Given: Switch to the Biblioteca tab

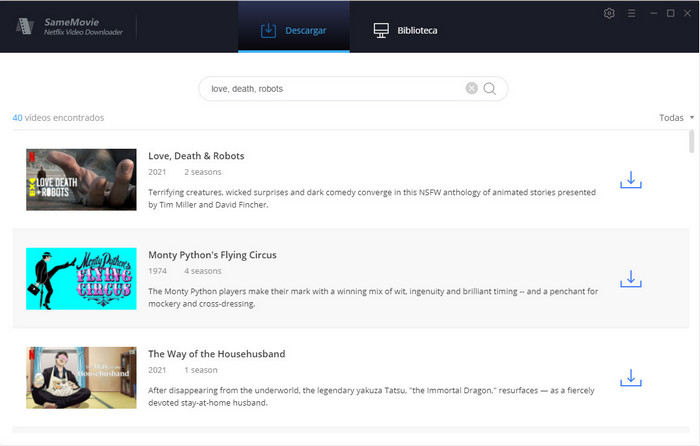Looking at the screenshot, I should [x=405, y=30].
